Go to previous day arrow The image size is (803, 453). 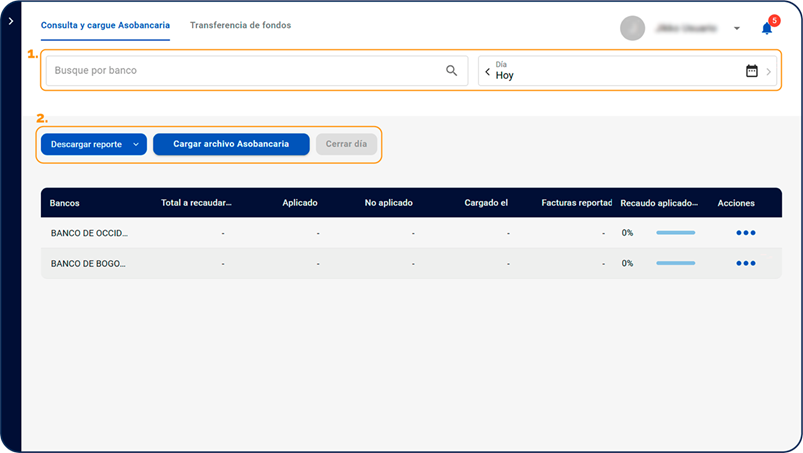pyautogui.click(x=487, y=72)
